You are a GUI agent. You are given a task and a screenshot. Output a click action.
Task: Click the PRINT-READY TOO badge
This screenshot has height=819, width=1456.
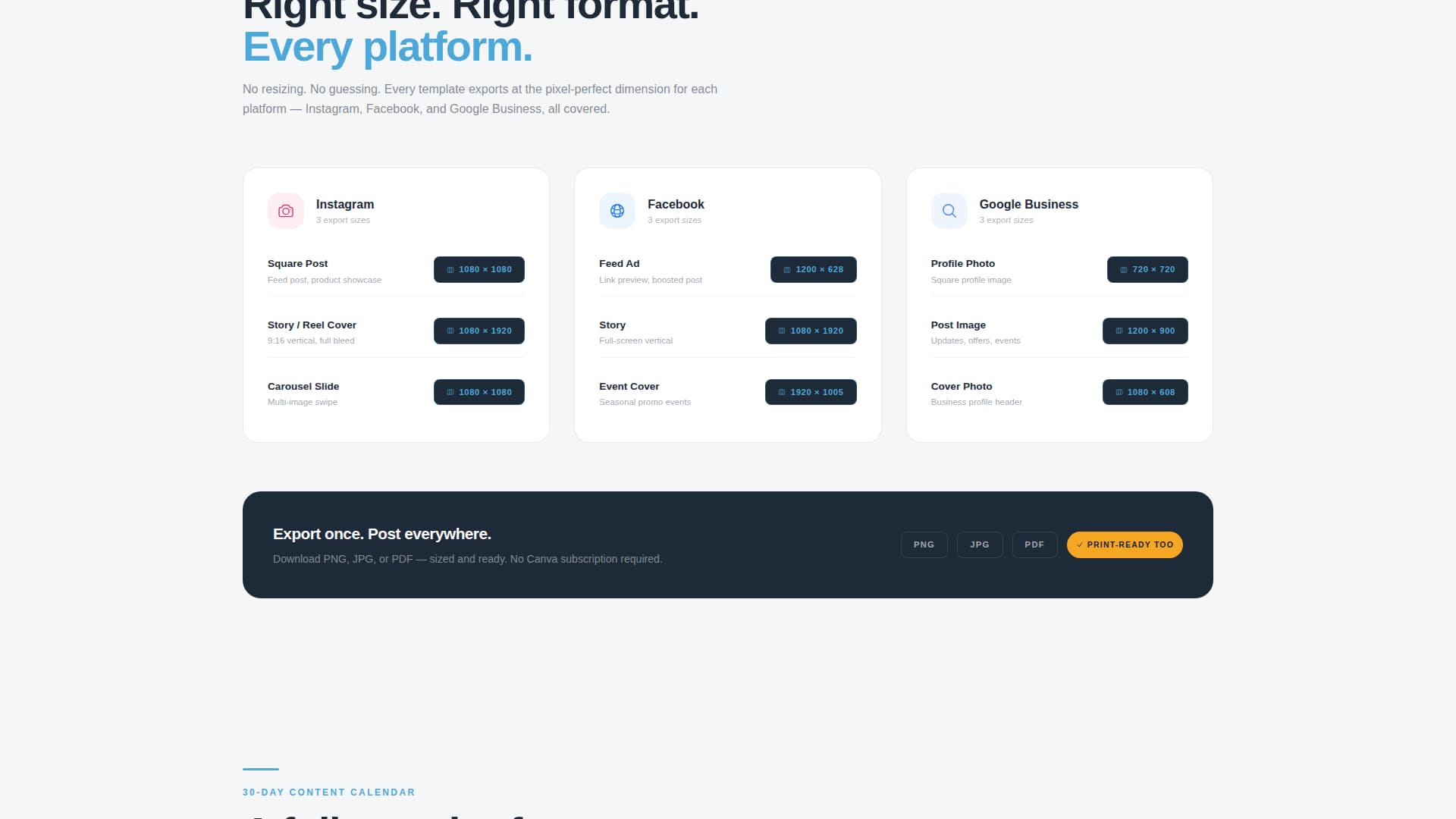click(1125, 544)
